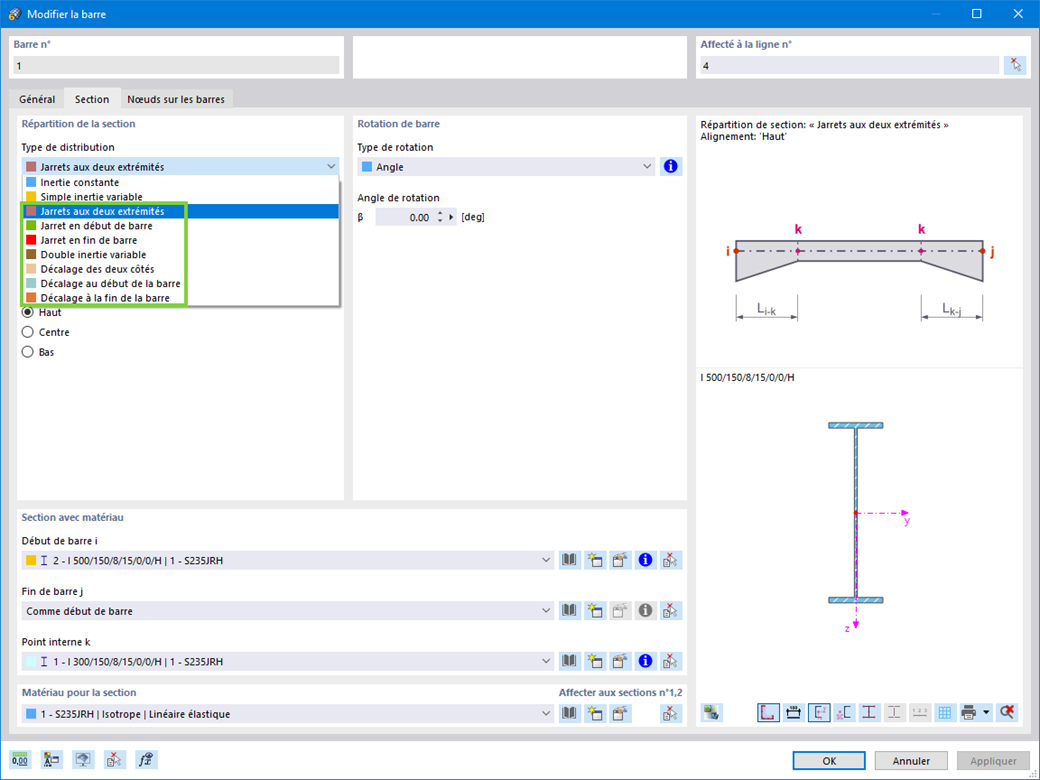Click the Annuler button
This screenshot has width=1040, height=780.
point(911,761)
